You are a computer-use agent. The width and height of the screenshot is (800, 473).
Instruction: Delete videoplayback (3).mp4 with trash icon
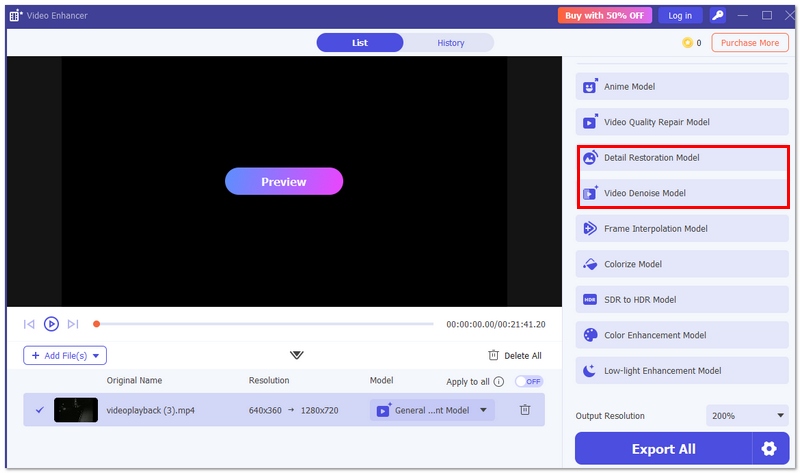coord(525,410)
